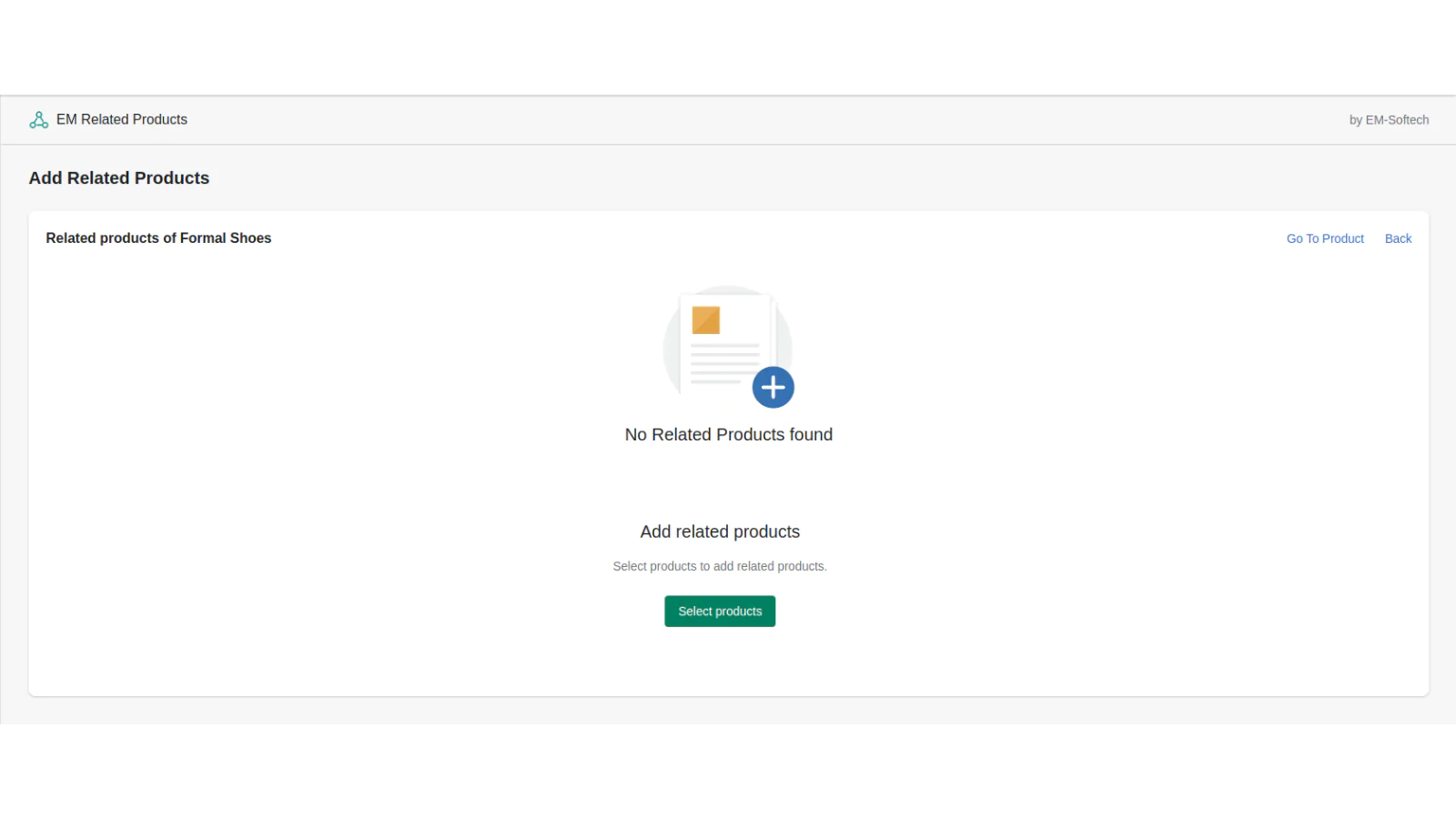Go back using the Back link
Viewport: 1456px width, 819px height.
[x=1398, y=238]
